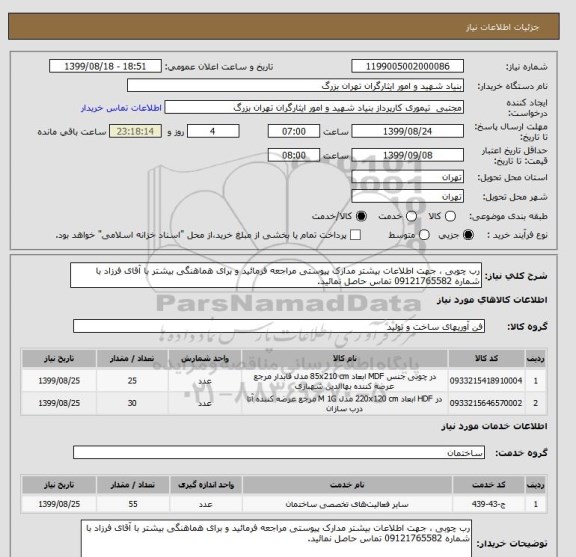Select the کالا/خدمت radio button
The image size is (576, 557).
tap(361, 216)
